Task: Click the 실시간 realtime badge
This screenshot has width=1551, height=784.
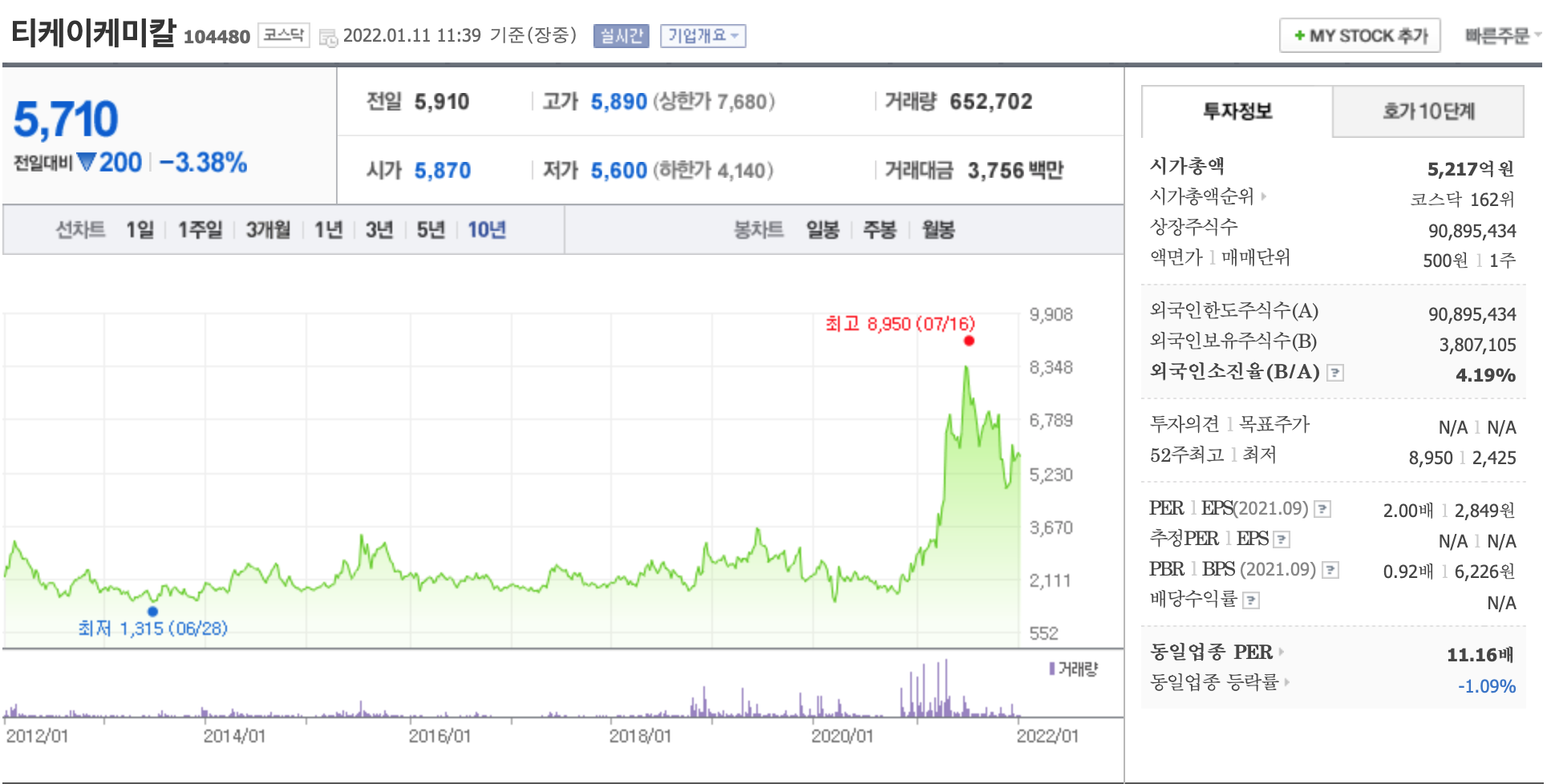Action: point(622,36)
